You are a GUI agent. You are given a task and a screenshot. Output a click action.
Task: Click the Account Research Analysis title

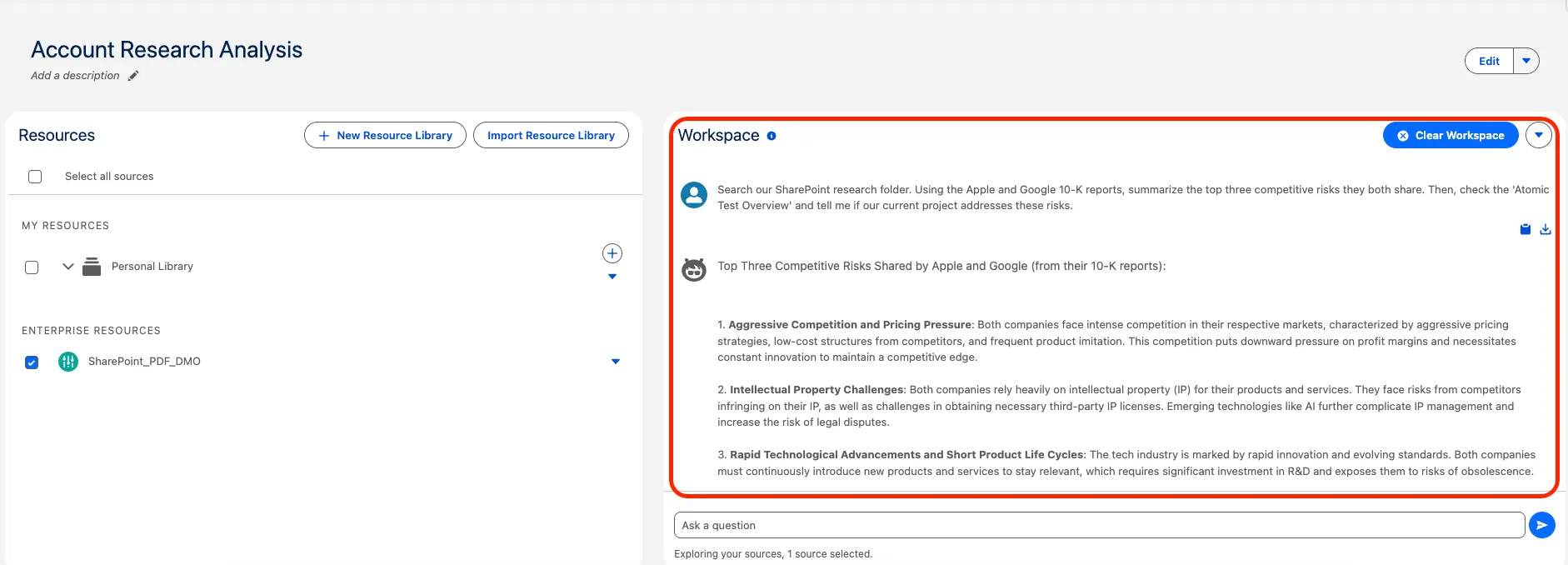pos(167,50)
